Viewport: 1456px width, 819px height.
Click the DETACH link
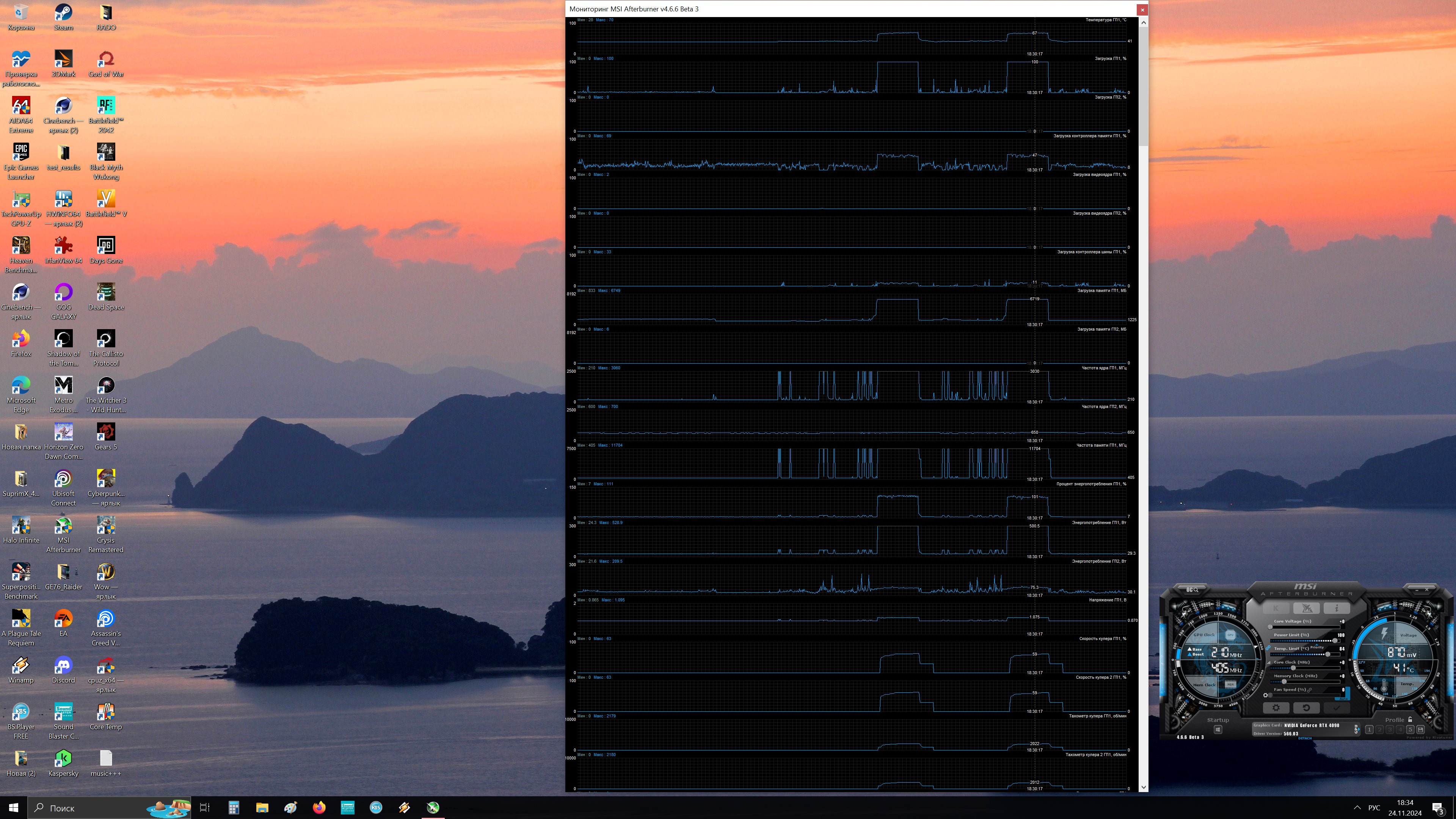(1305, 738)
